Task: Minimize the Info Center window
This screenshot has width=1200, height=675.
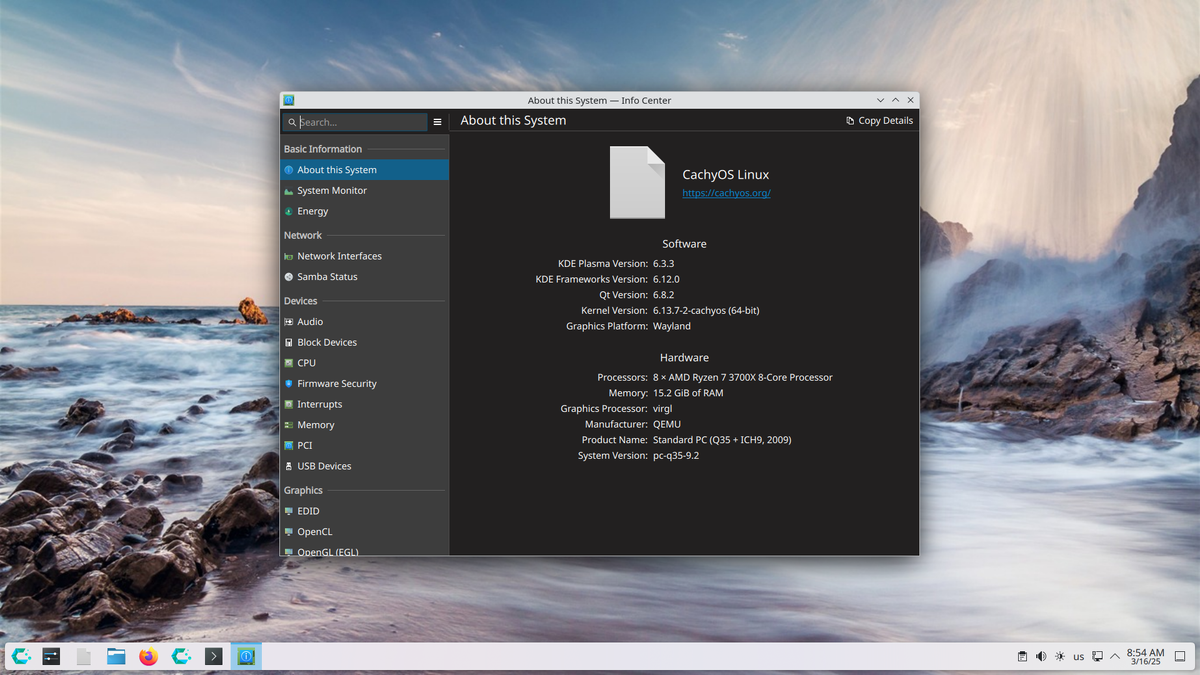Action: pyautogui.click(x=881, y=100)
